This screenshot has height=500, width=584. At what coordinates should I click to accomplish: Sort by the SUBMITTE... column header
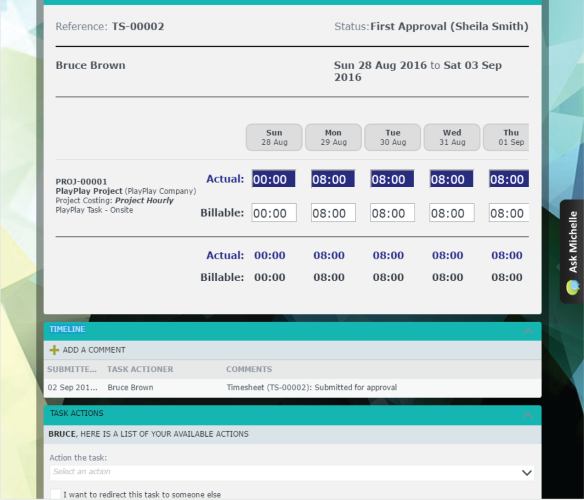(x=72, y=369)
